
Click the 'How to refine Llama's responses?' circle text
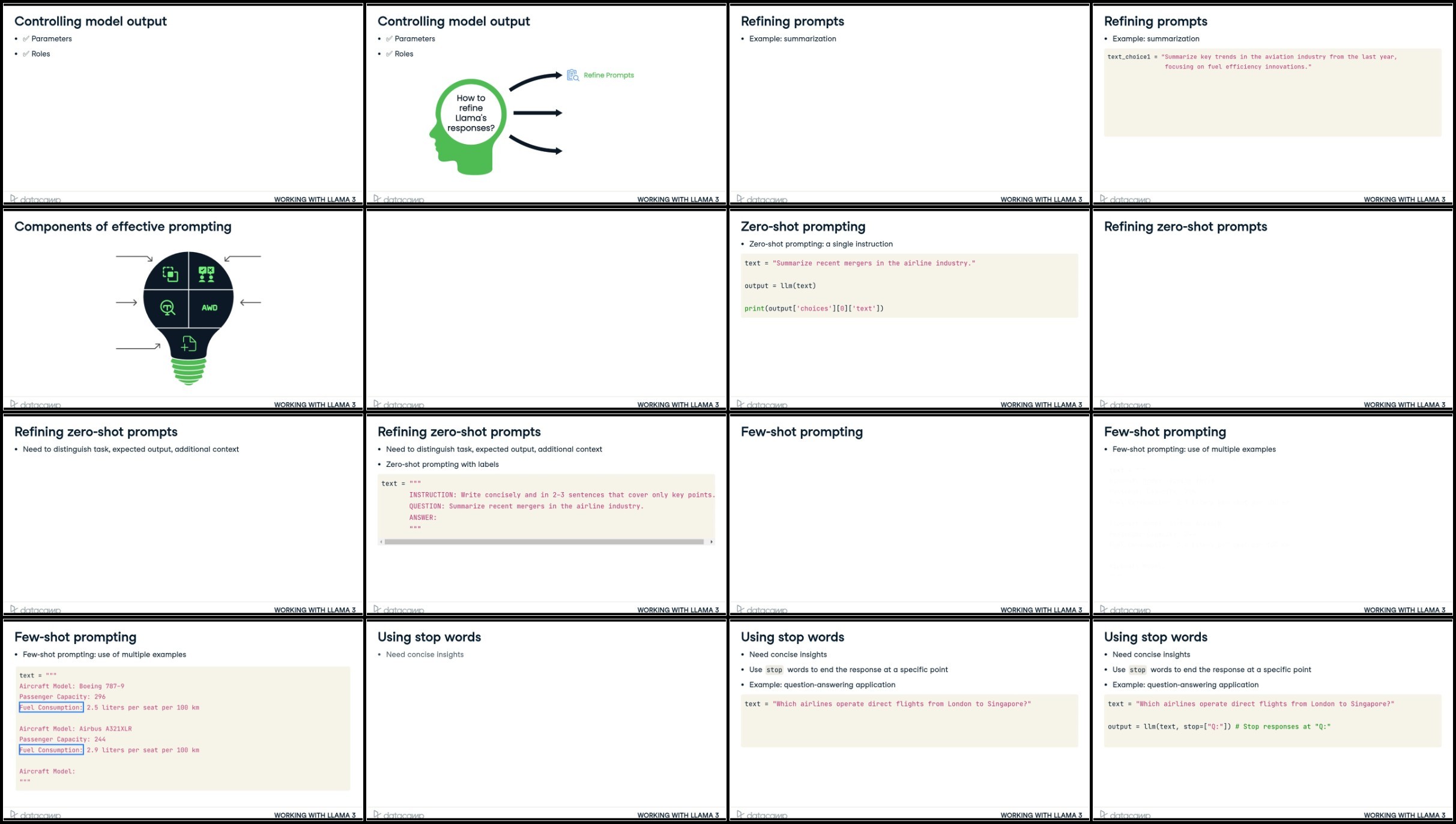471,113
